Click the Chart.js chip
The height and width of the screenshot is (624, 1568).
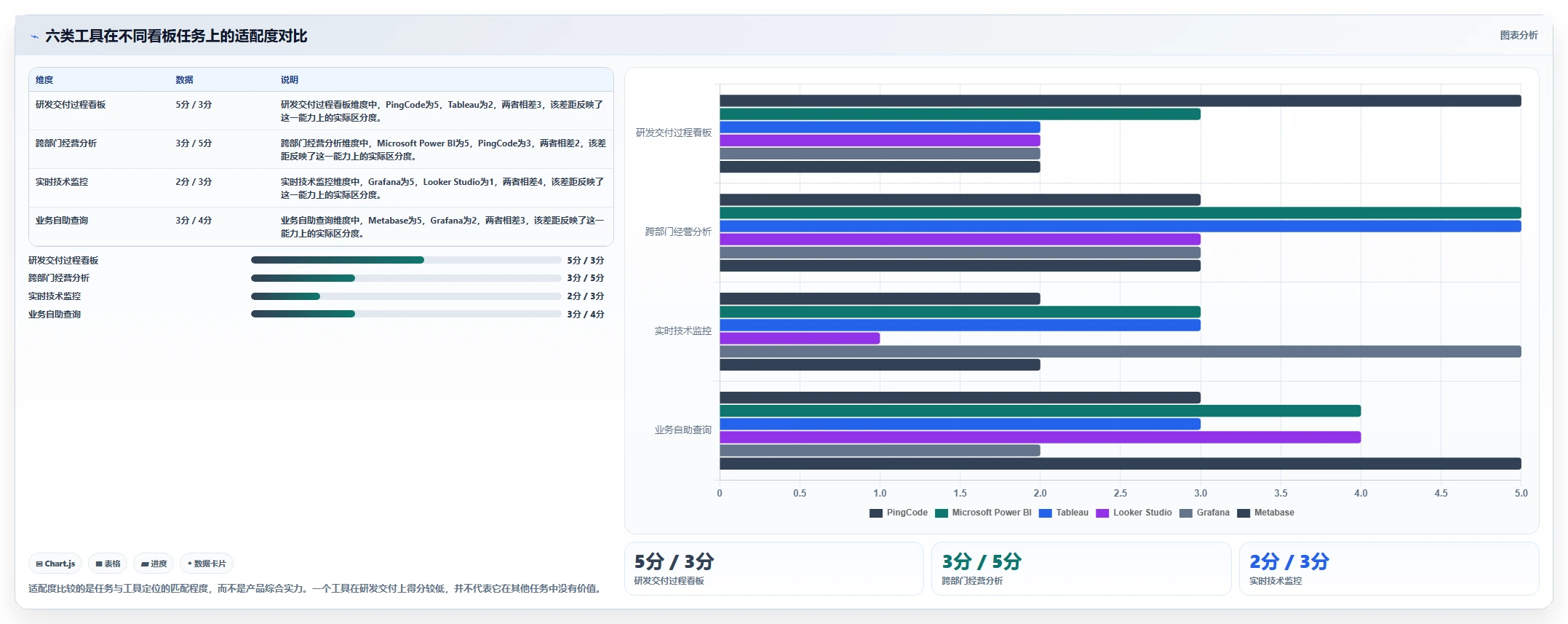[x=55, y=564]
